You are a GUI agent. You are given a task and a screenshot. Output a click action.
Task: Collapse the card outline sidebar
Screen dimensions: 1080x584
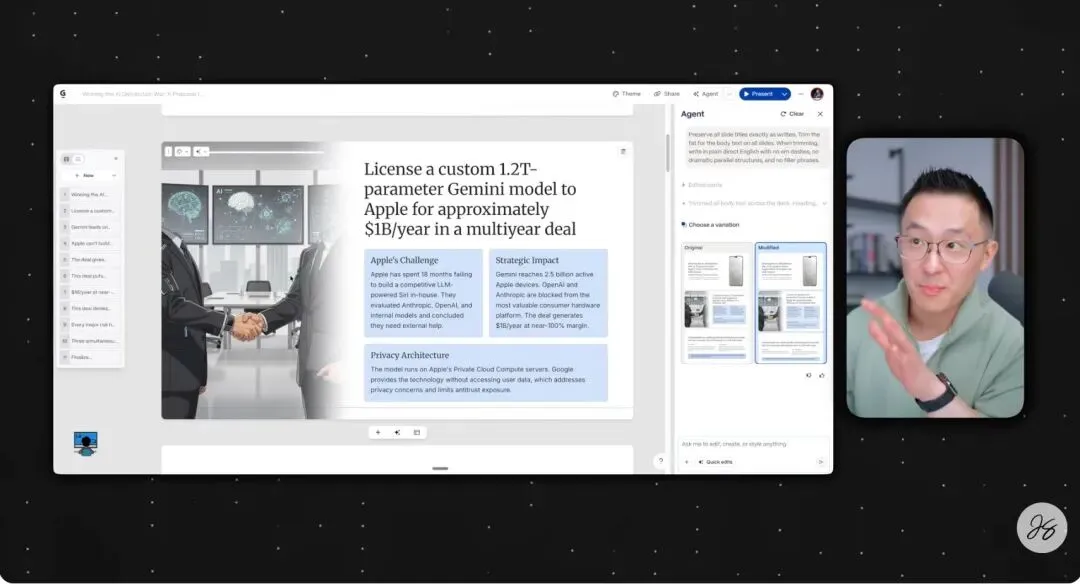tap(116, 159)
